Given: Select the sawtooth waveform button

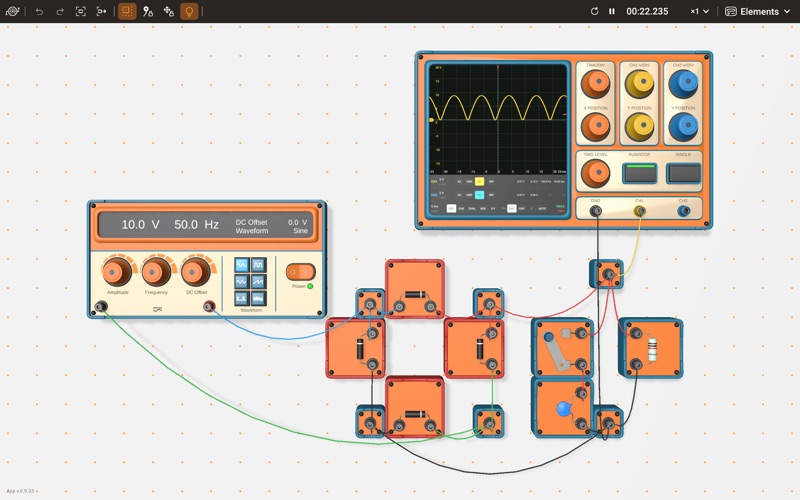Looking at the screenshot, I should click(x=258, y=281).
